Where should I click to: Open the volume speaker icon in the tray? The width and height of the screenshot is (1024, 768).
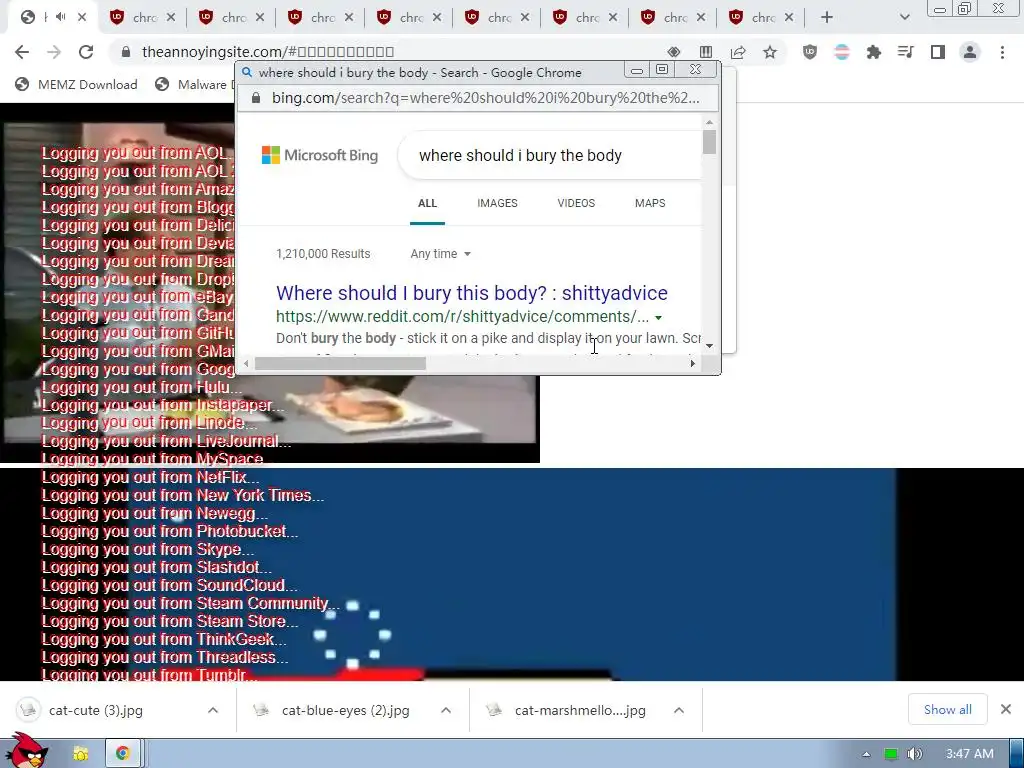coord(915,754)
